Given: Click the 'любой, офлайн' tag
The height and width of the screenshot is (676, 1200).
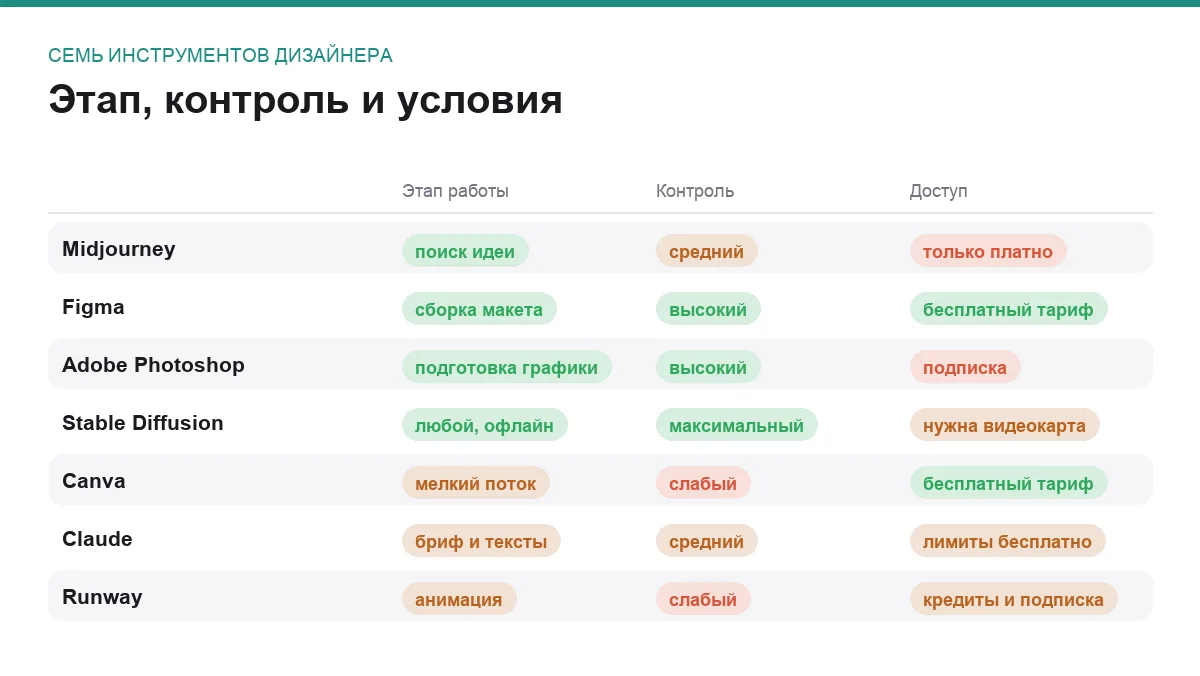Looking at the screenshot, I should [x=485, y=425].
